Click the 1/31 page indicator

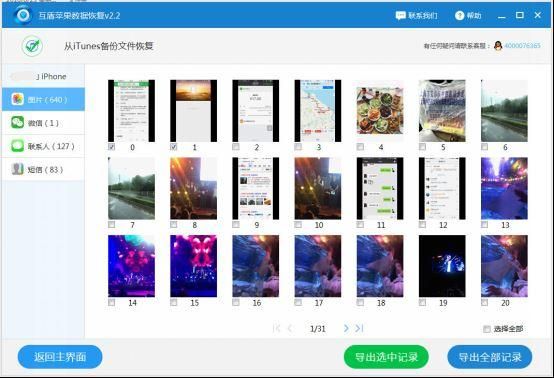click(x=318, y=329)
